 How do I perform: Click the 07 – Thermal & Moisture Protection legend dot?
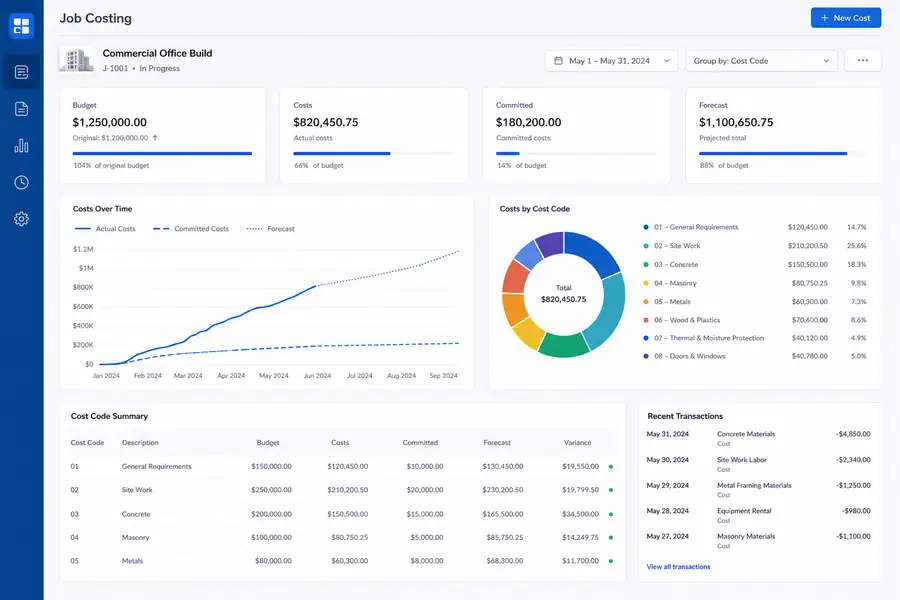(x=646, y=338)
